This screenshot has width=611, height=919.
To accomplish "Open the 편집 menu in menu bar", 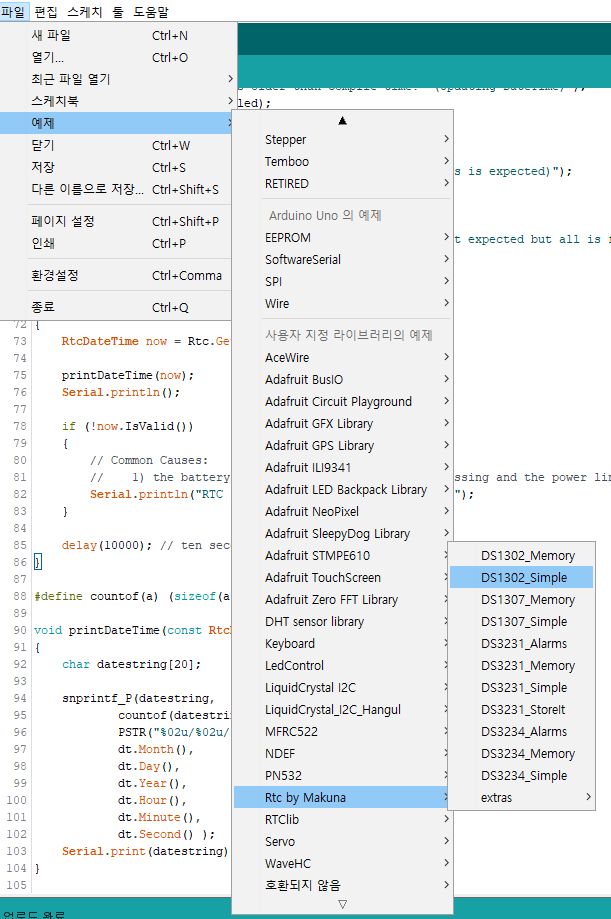I will click(46, 12).
